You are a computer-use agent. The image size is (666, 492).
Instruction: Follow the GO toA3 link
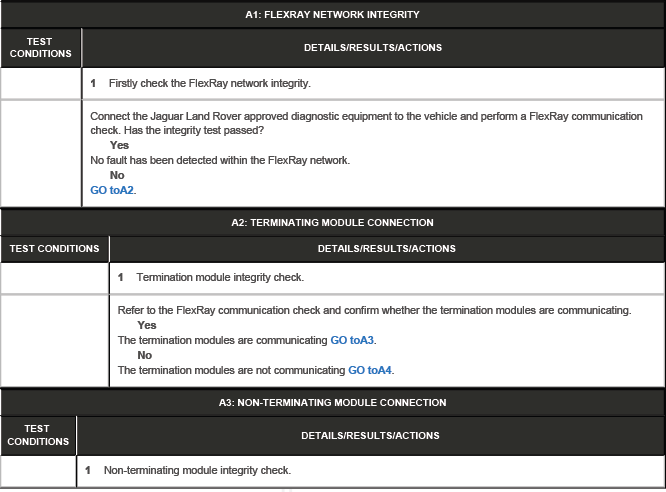(x=352, y=340)
